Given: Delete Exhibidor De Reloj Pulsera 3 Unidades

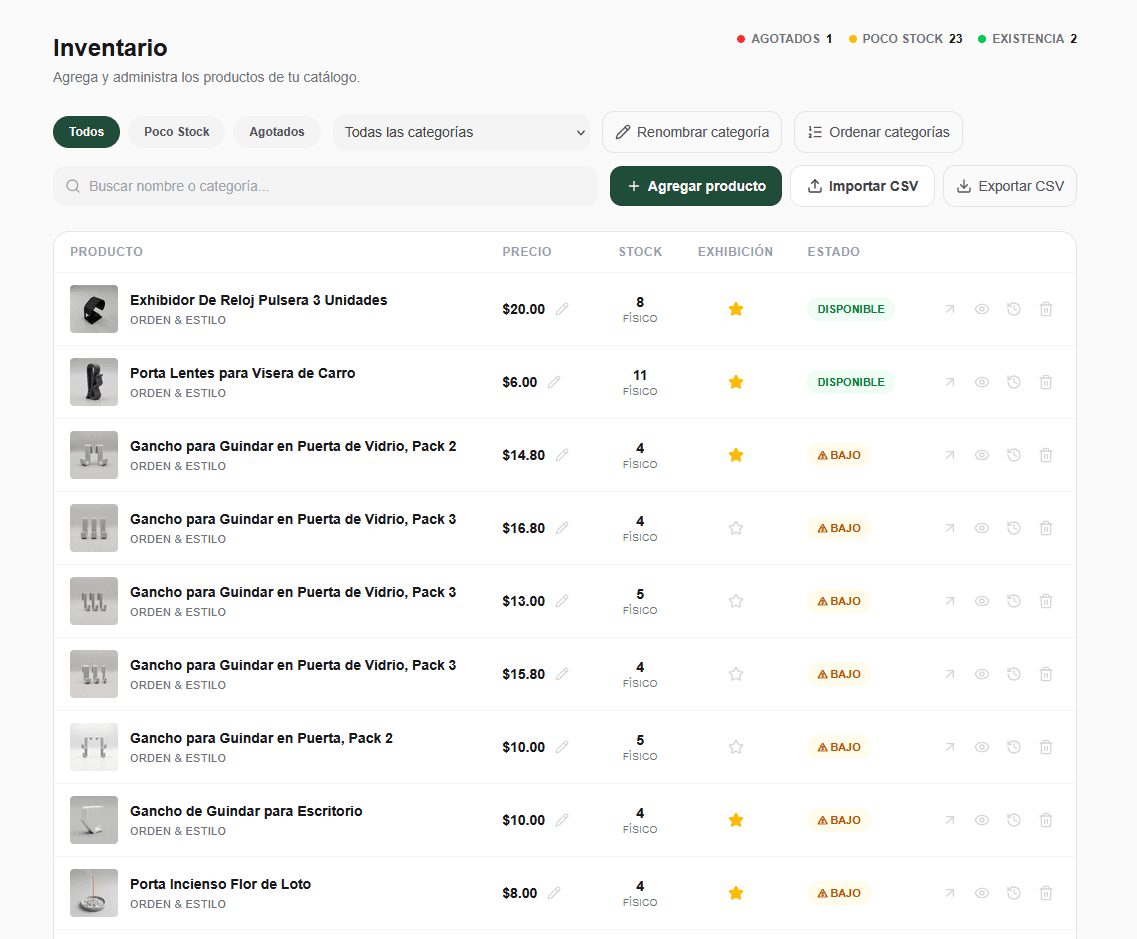Looking at the screenshot, I should [x=1046, y=309].
